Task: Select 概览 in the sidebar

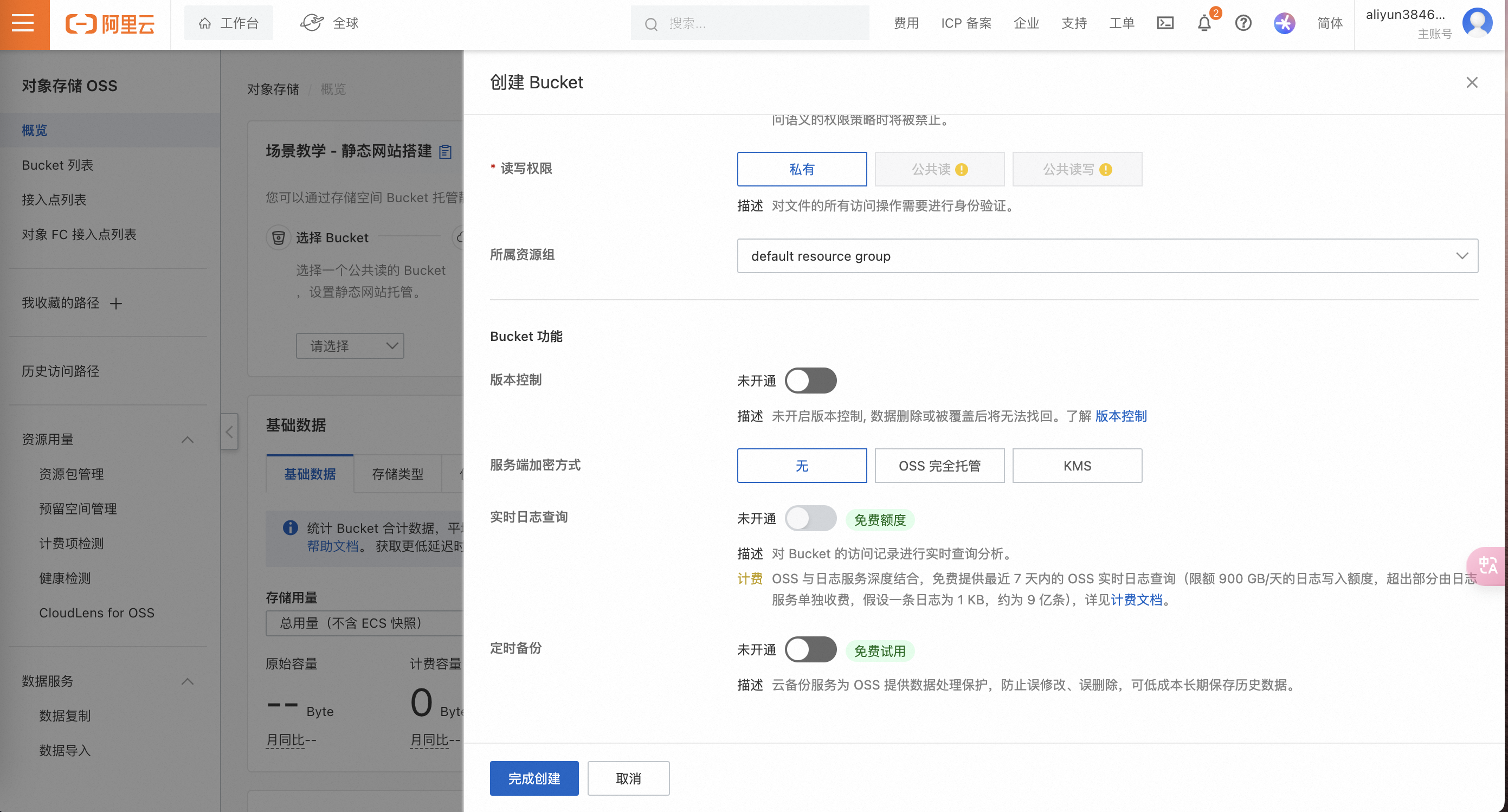Action: [110, 130]
